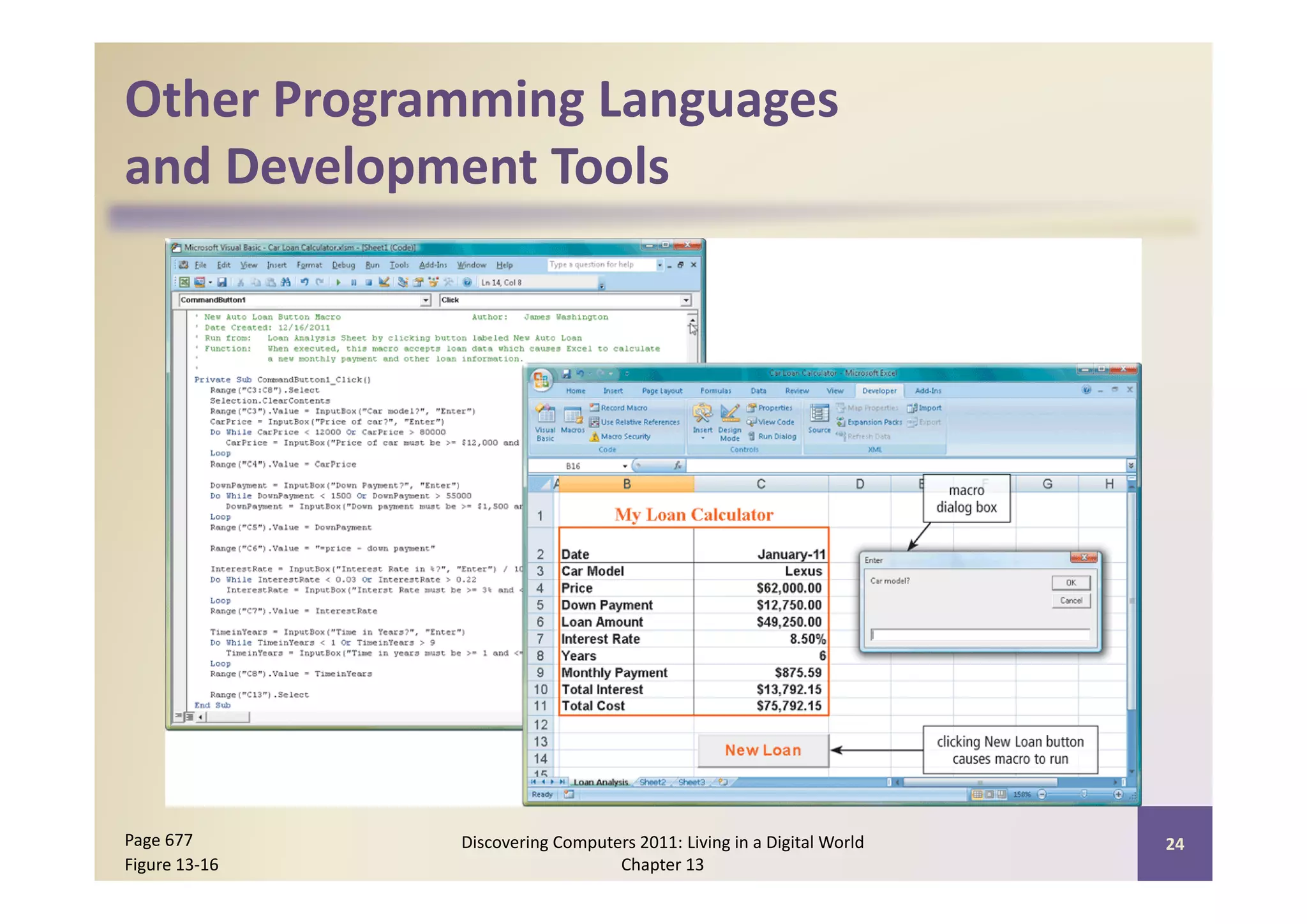Click Undo icon in Visual Basic toolbar
Image resolution: width=1307 pixels, height=924 pixels.
(x=304, y=282)
